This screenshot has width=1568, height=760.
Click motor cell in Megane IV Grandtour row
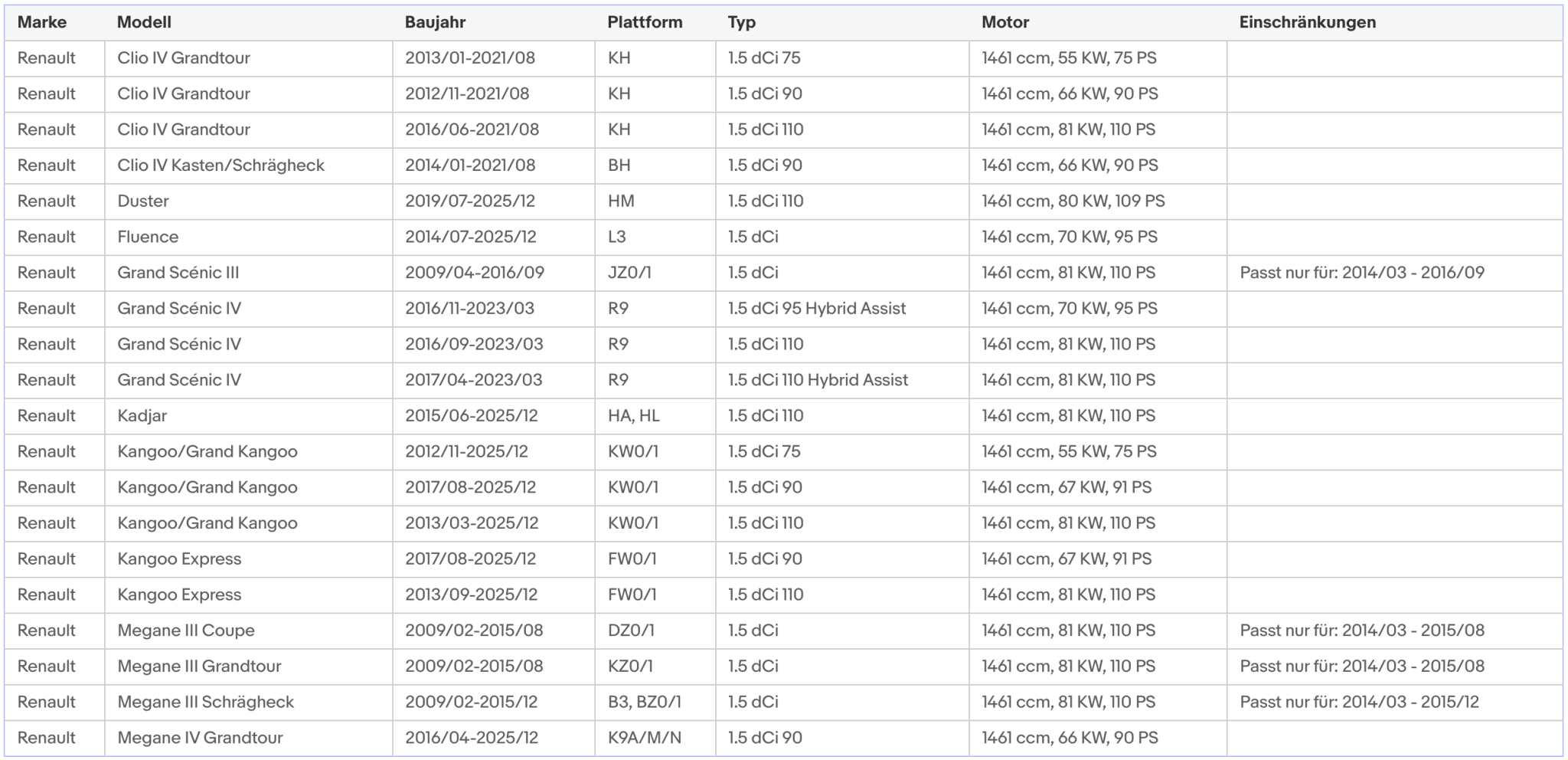coord(1098,738)
